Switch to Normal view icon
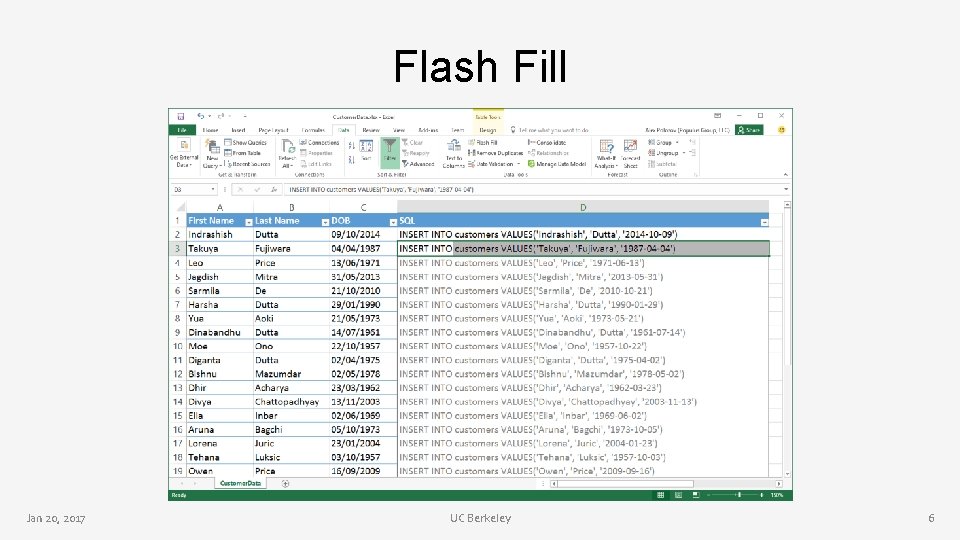960x540 pixels. pyautogui.click(x=661, y=495)
